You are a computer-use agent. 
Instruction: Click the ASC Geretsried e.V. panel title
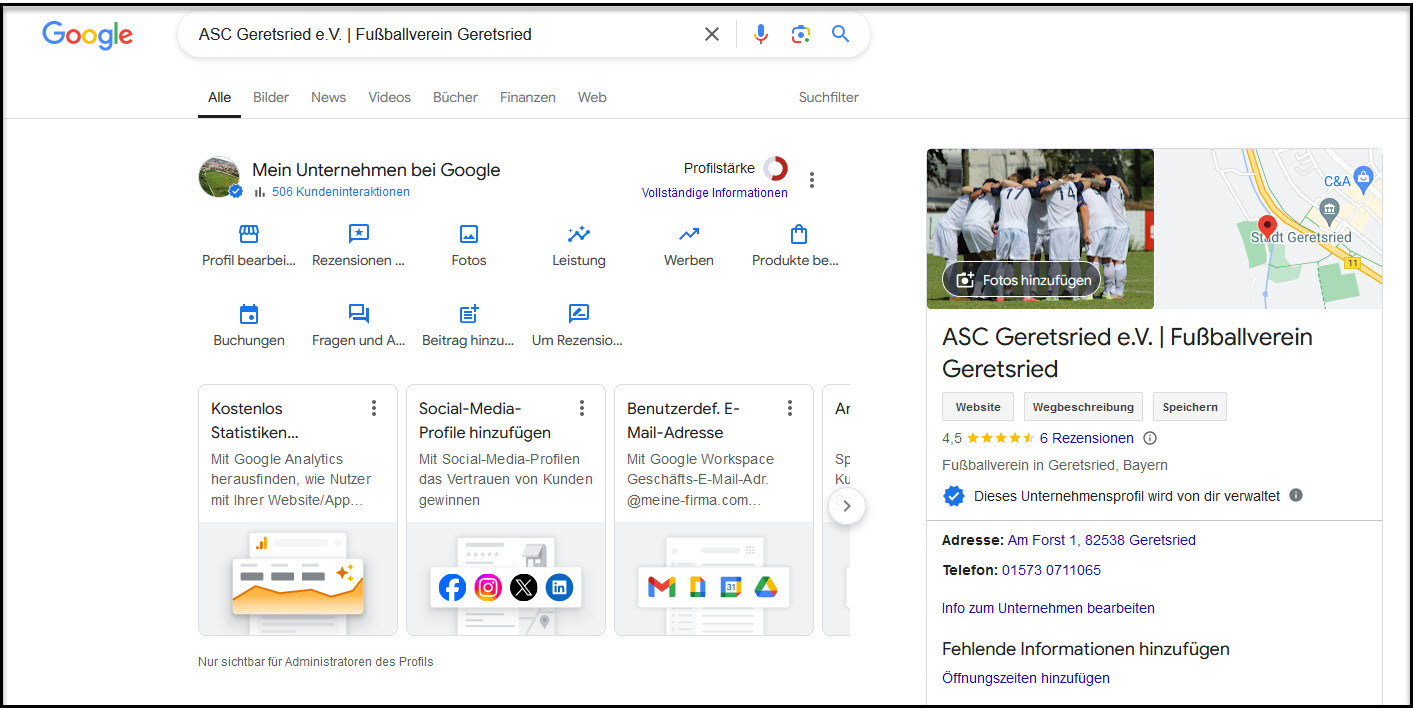(1127, 353)
